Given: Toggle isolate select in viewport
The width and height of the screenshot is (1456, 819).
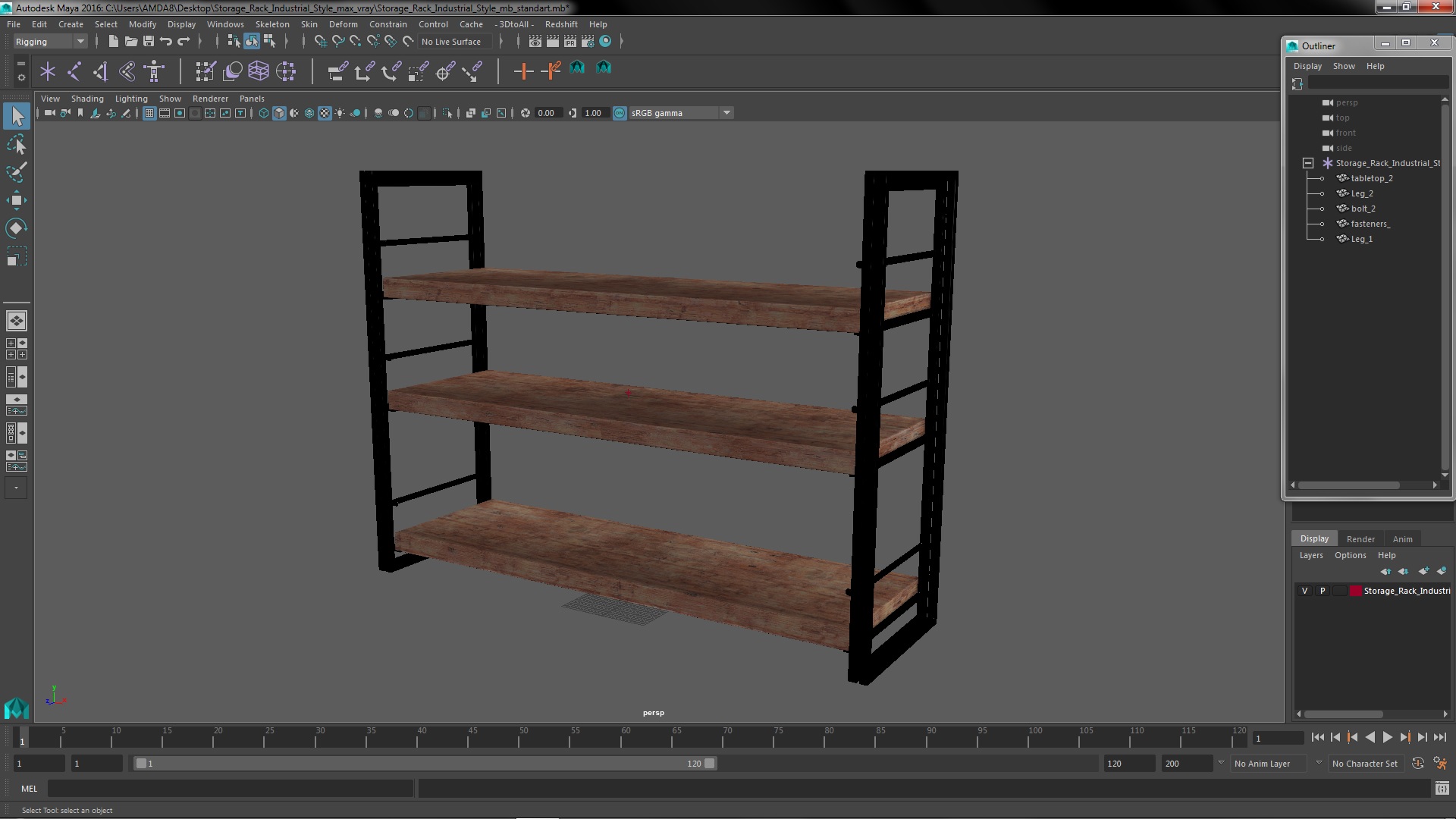Looking at the screenshot, I should click(447, 113).
